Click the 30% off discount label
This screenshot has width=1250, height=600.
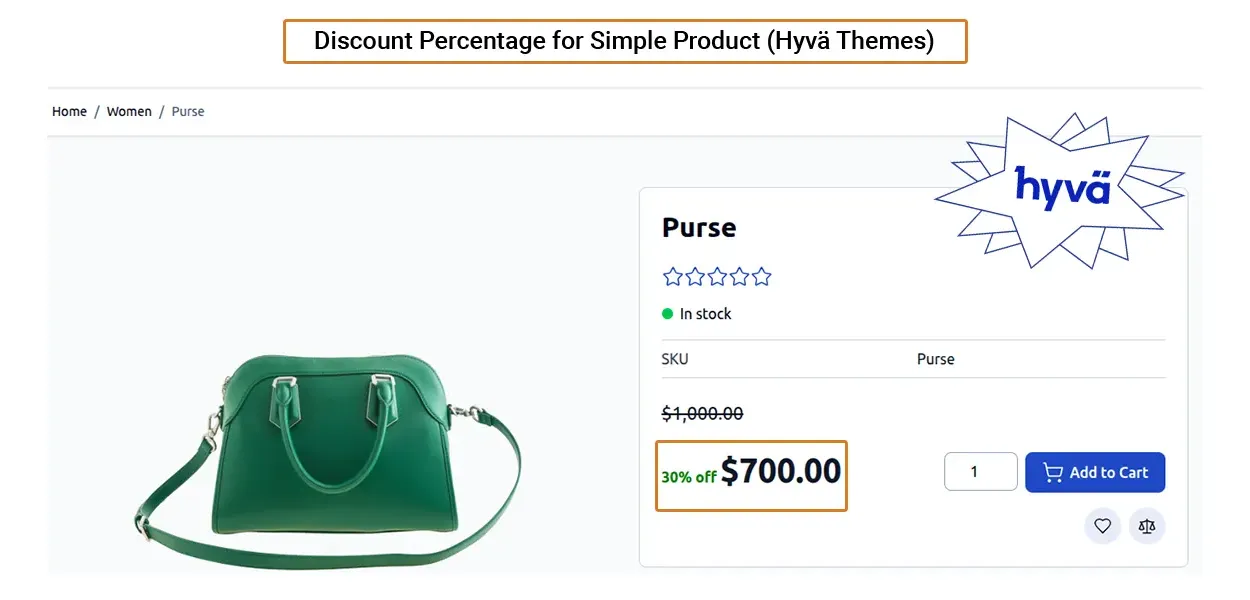pos(688,477)
